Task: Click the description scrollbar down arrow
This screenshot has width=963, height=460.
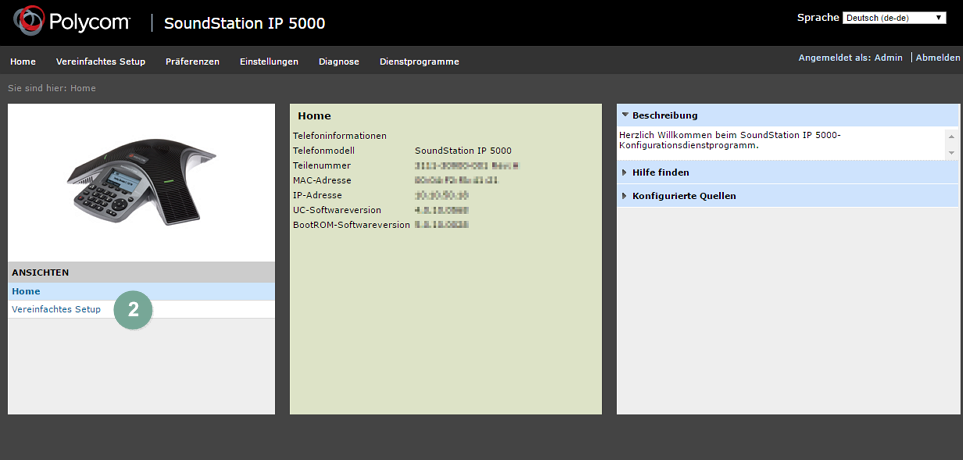Action: [x=951, y=152]
